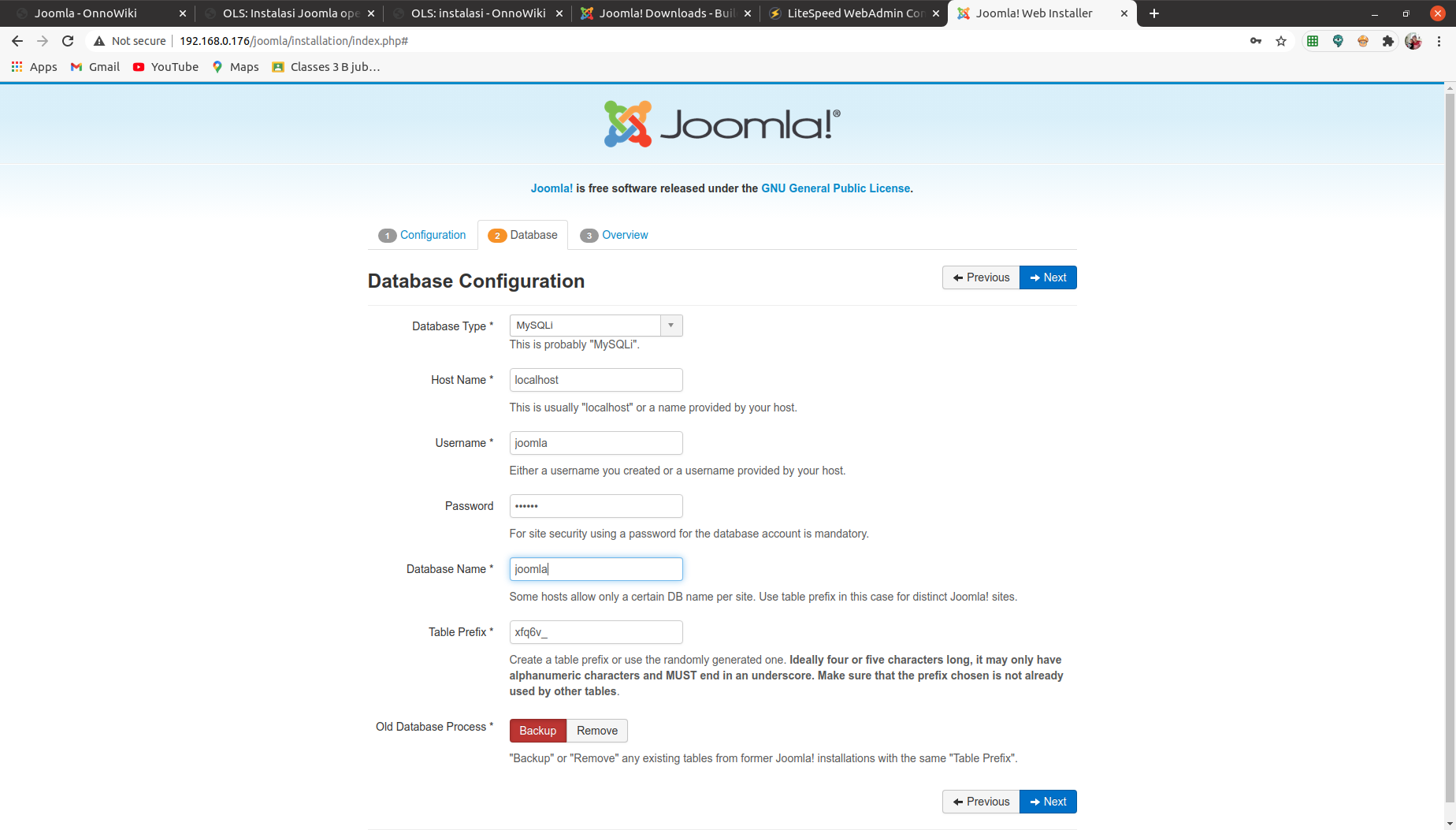Switch to OLS: instalasi - OnnoWiki tab
The image size is (1456, 830).
tap(478, 13)
